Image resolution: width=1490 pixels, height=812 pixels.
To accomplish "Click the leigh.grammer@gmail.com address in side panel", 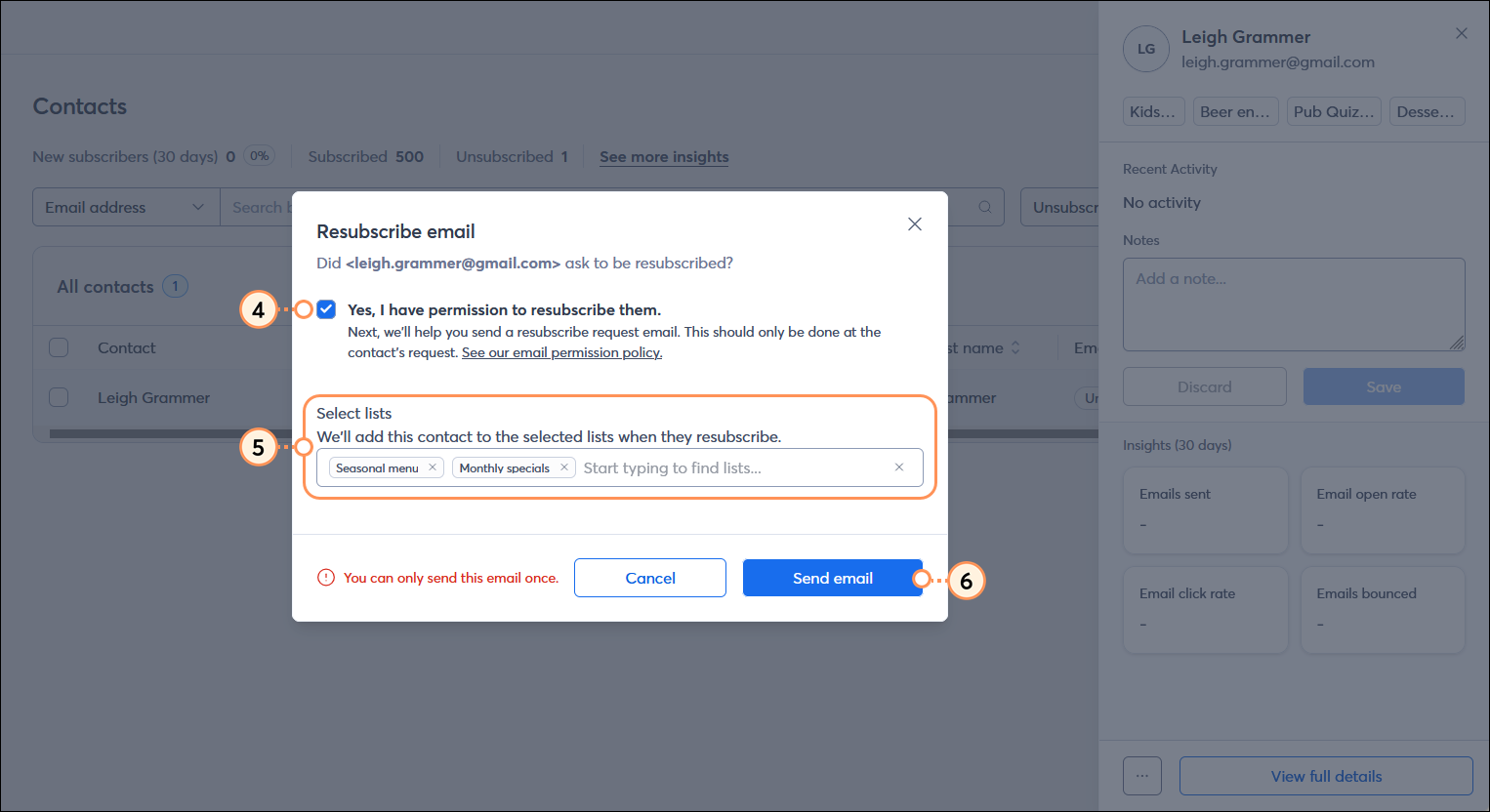I will pos(1278,61).
